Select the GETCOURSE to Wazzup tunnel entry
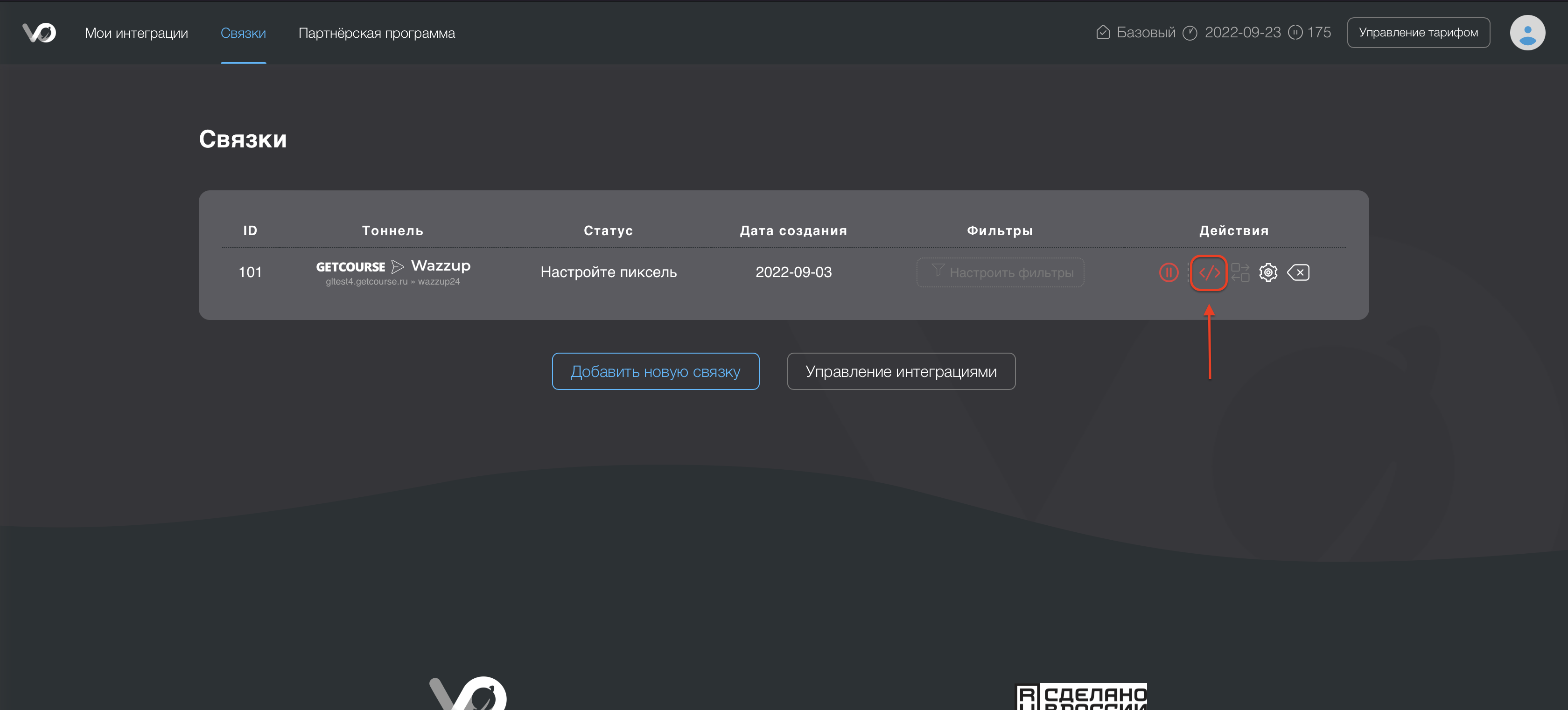This screenshot has width=1568, height=710. click(392, 272)
